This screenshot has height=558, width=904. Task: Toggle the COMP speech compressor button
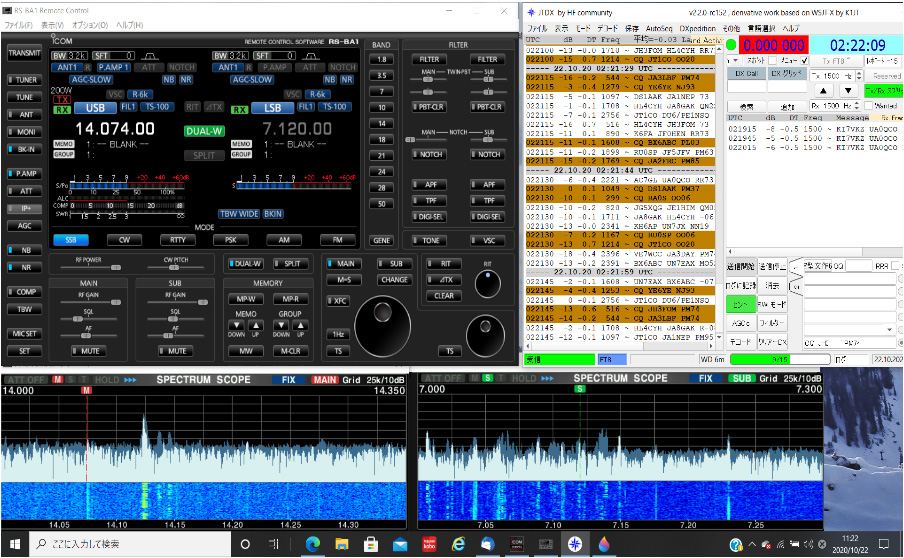[24, 292]
